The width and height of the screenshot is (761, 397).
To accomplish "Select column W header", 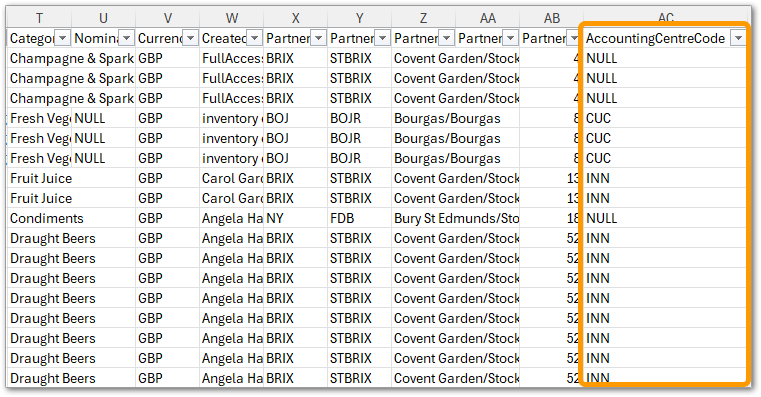I will click(x=232, y=18).
